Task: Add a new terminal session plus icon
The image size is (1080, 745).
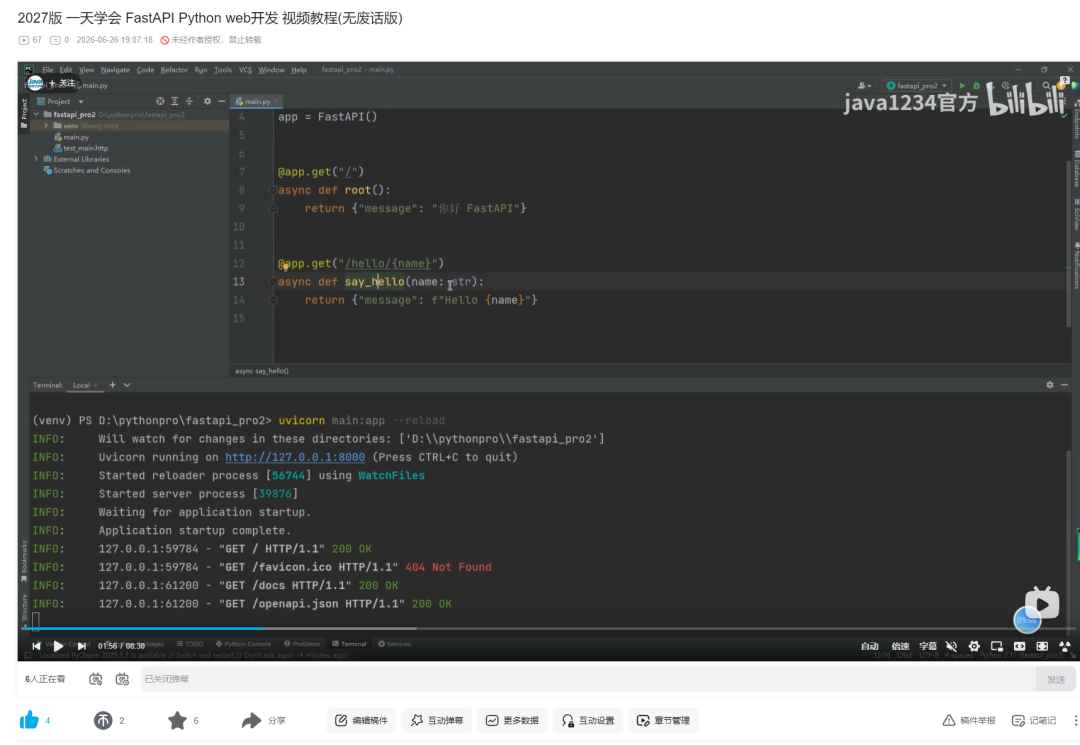Action: click(x=112, y=385)
